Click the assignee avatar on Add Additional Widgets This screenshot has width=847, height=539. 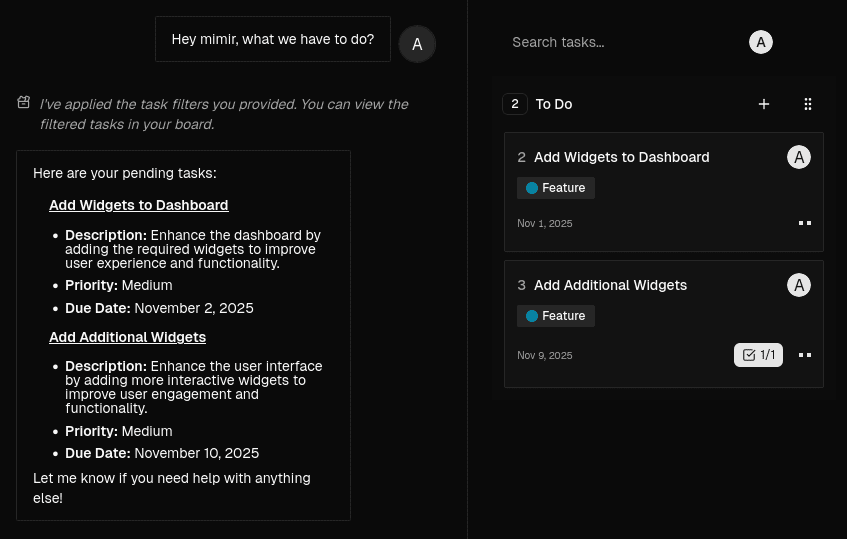799,285
